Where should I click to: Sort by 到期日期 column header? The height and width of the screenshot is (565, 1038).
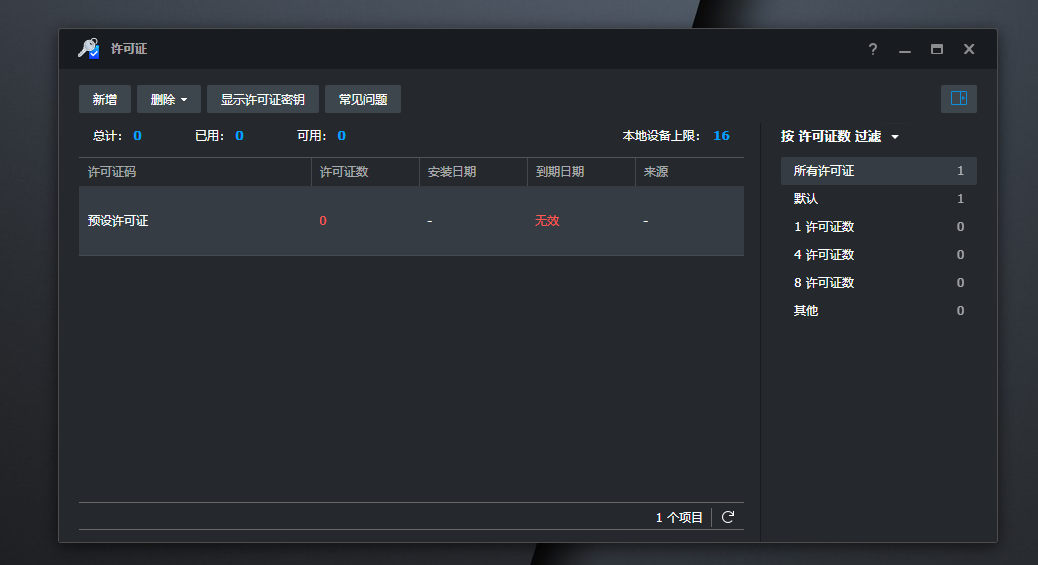[x=581, y=172]
